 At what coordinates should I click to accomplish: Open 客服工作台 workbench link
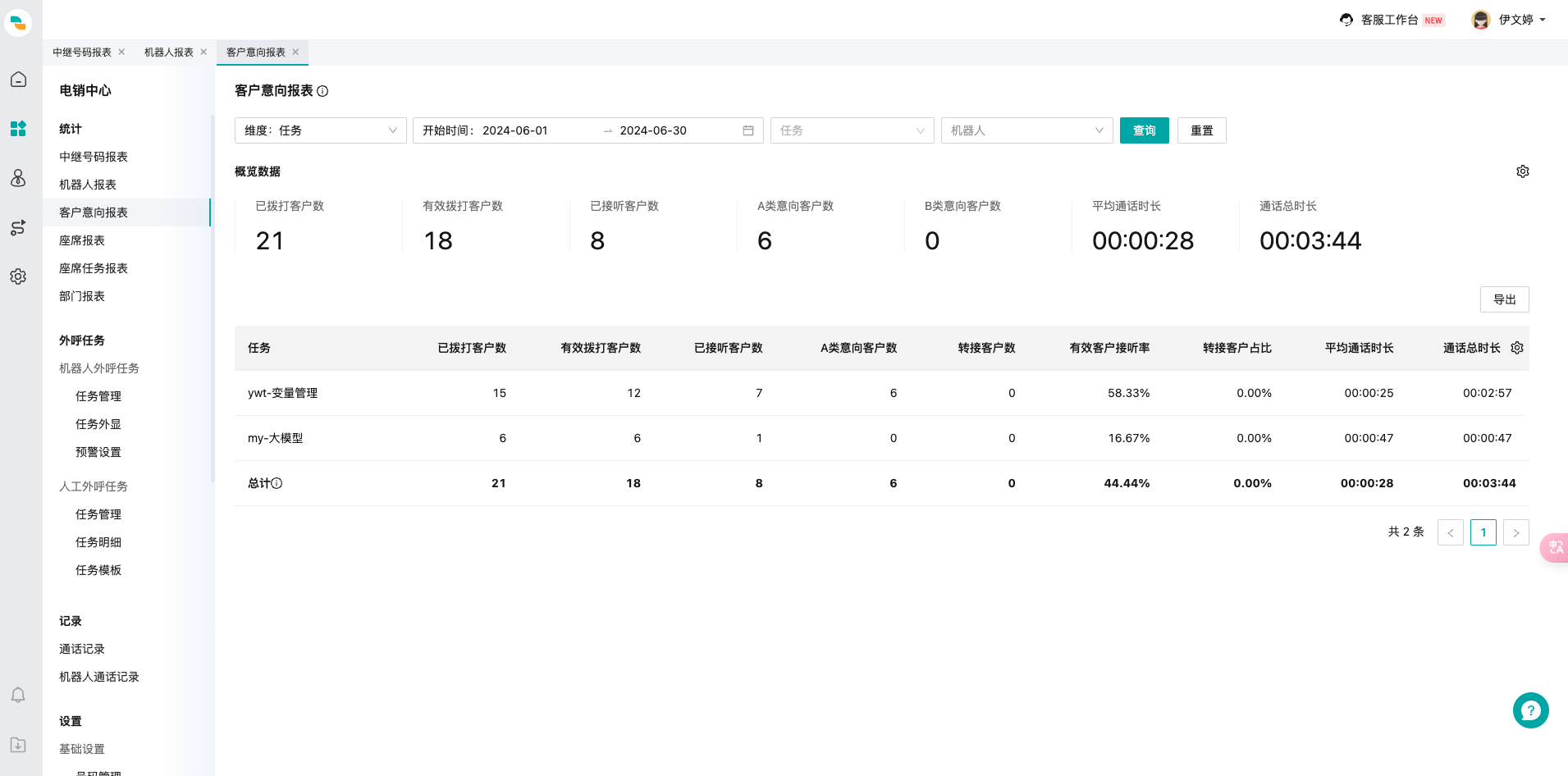pyautogui.click(x=1390, y=20)
